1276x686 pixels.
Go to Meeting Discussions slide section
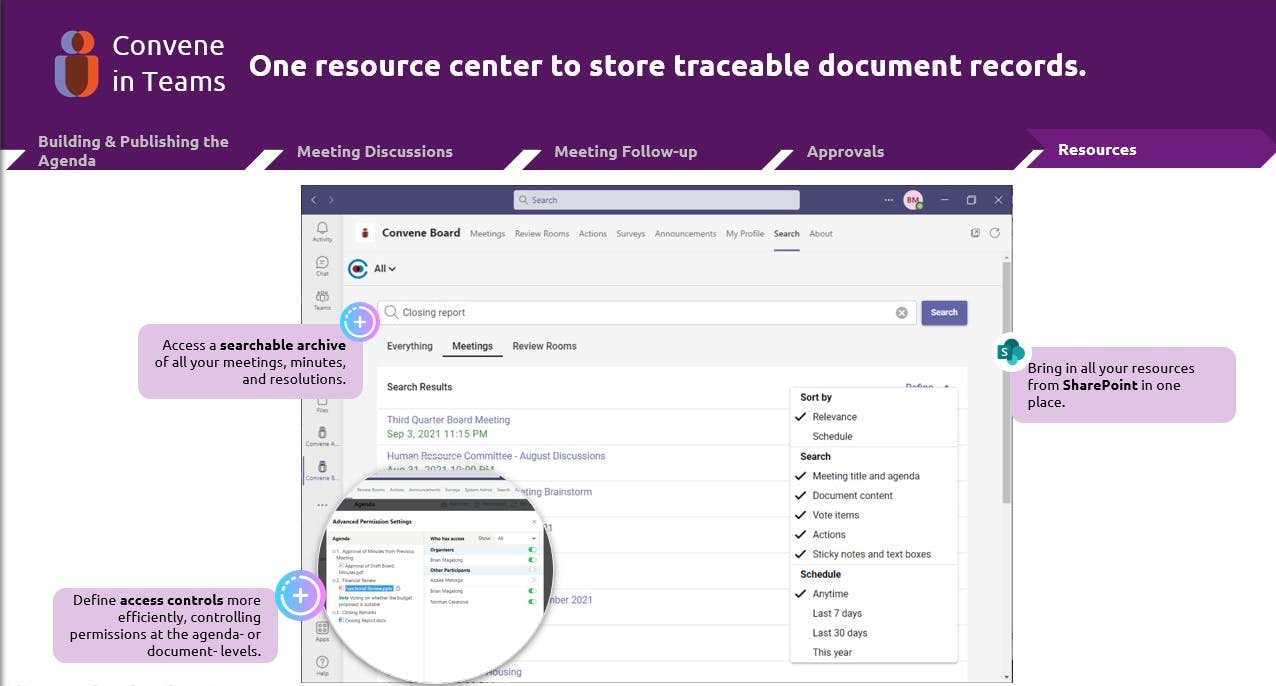pyautogui.click(x=375, y=152)
